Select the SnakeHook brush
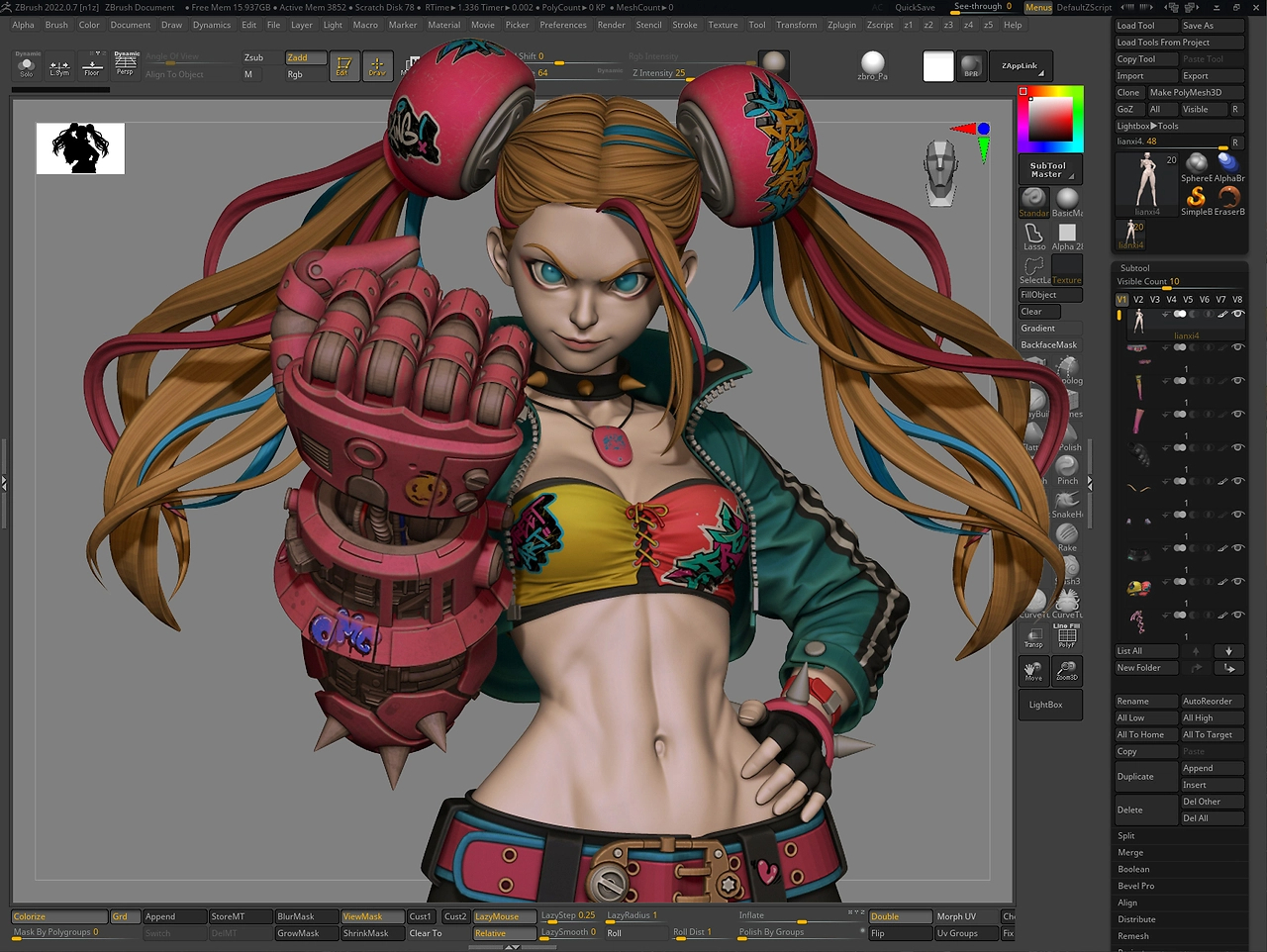Image resolution: width=1267 pixels, height=952 pixels. pos(1067,504)
